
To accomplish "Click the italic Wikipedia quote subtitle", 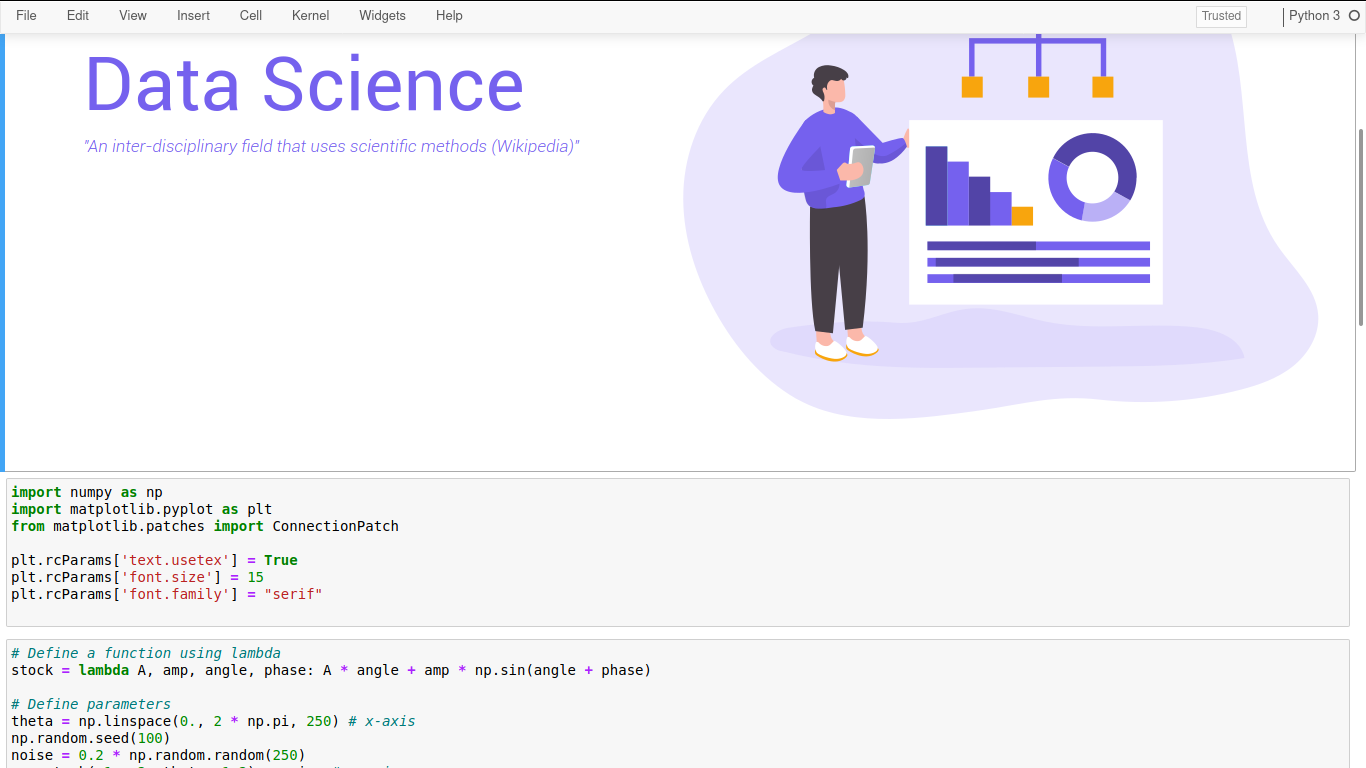I will [x=332, y=147].
